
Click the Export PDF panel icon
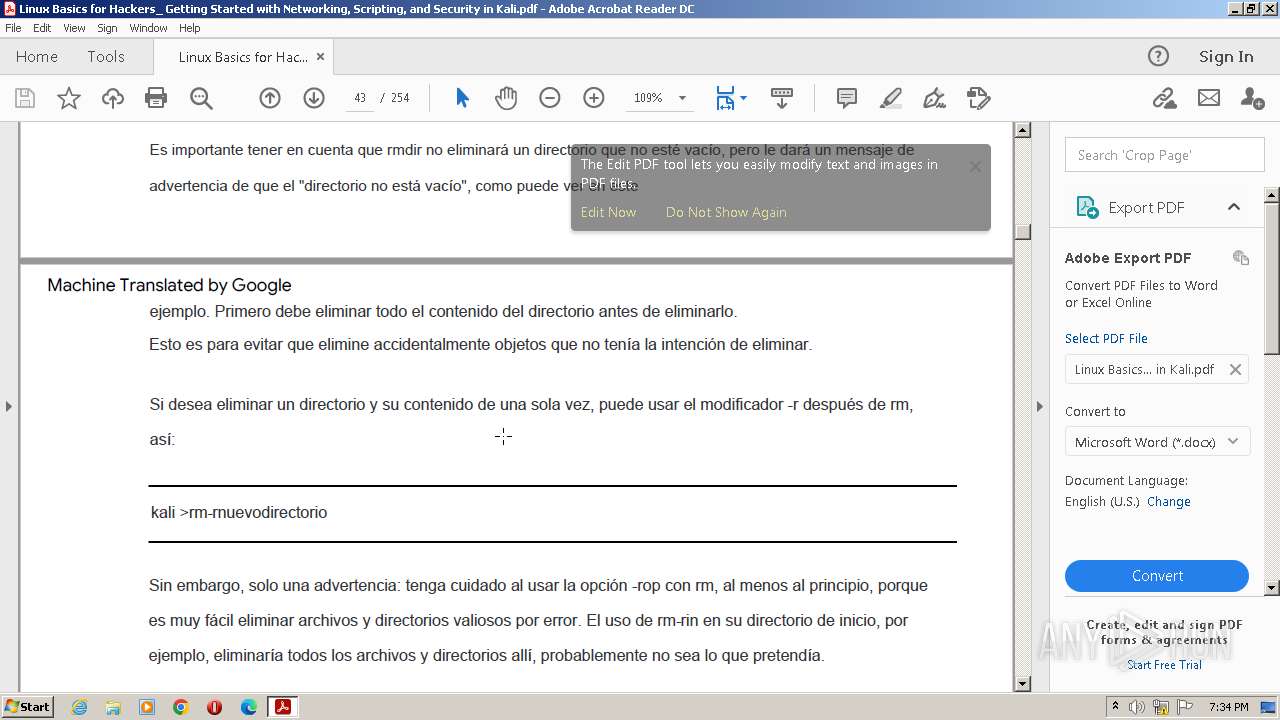(x=1087, y=207)
